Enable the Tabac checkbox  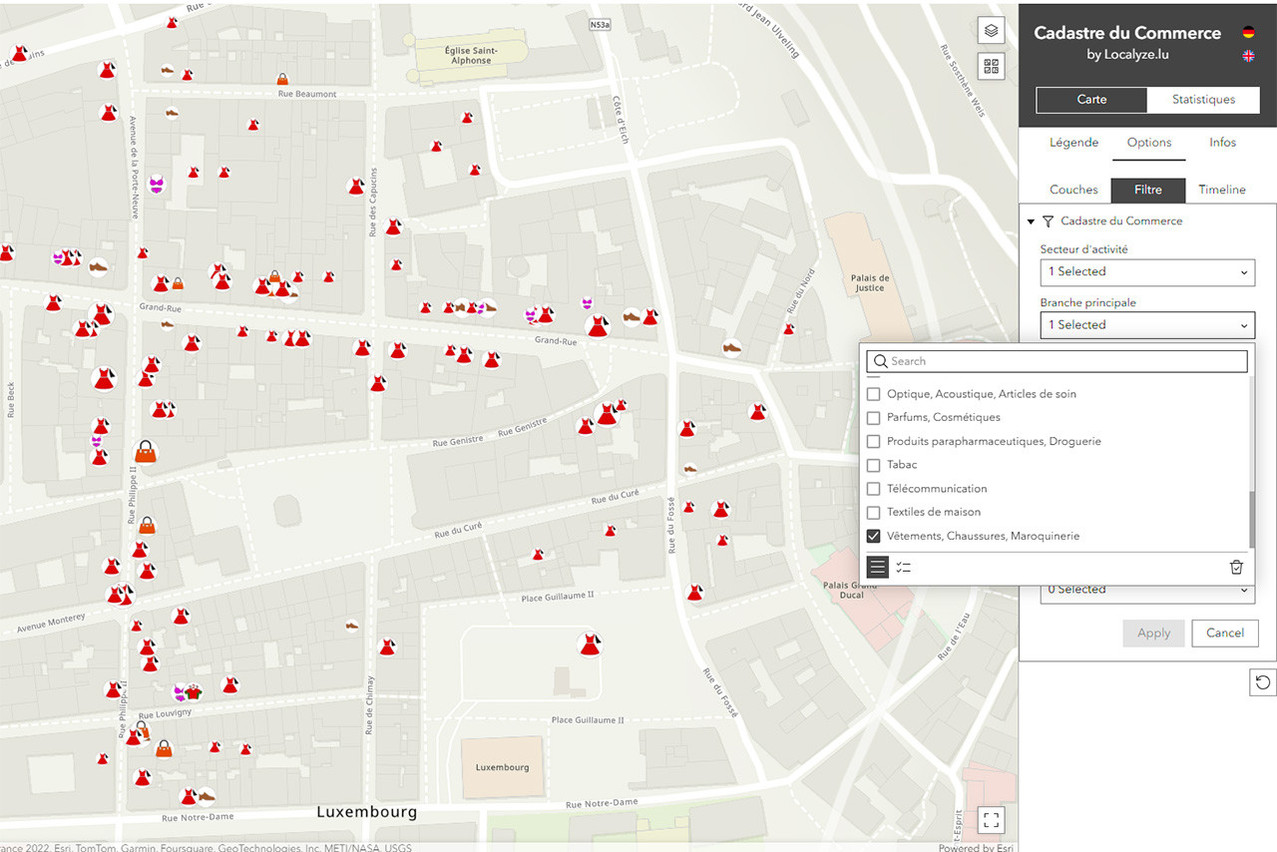(x=873, y=465)
